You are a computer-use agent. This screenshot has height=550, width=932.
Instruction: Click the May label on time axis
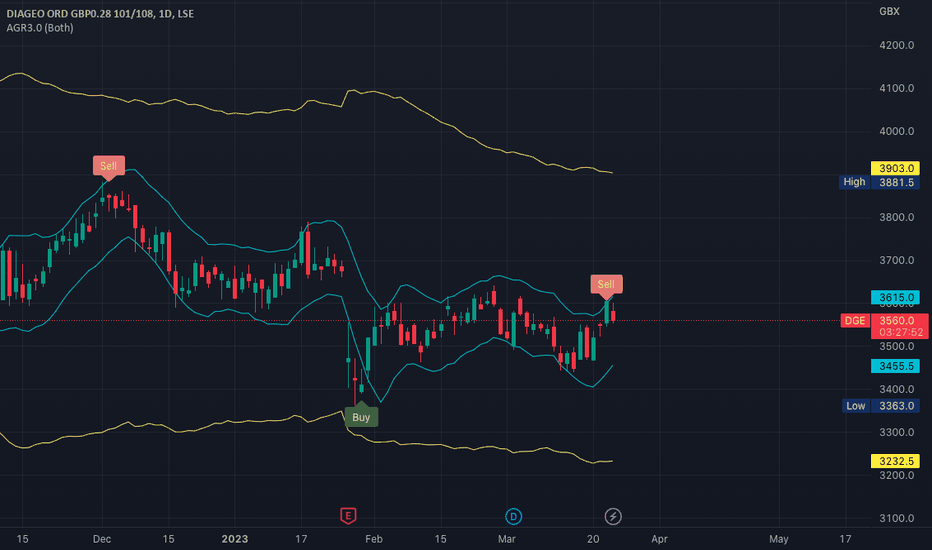pyautogui.click(x=779, y=539)
